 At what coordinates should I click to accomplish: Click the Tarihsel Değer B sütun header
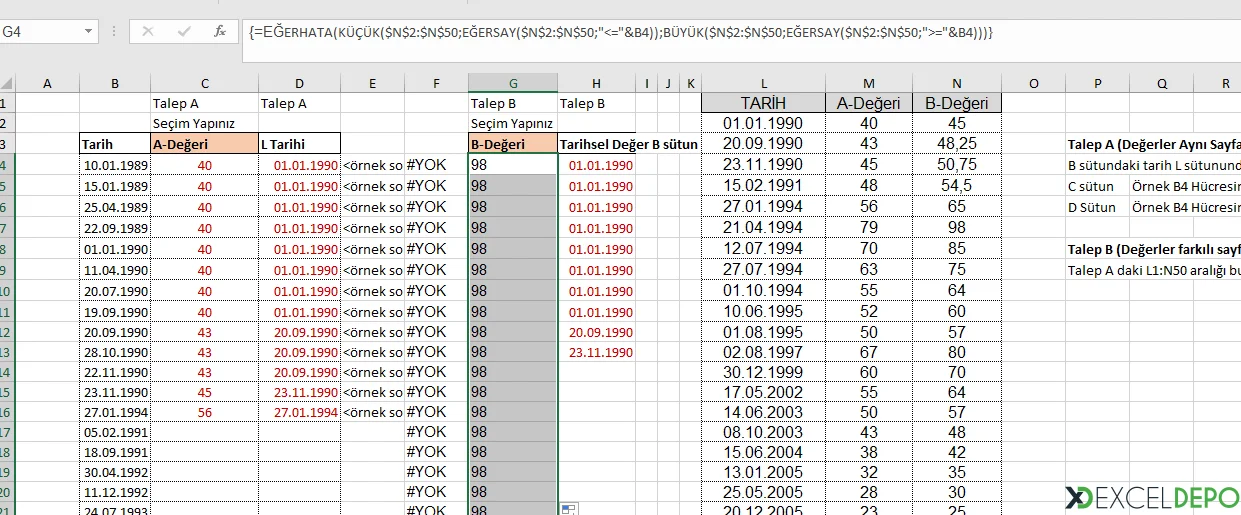point(628,144)
